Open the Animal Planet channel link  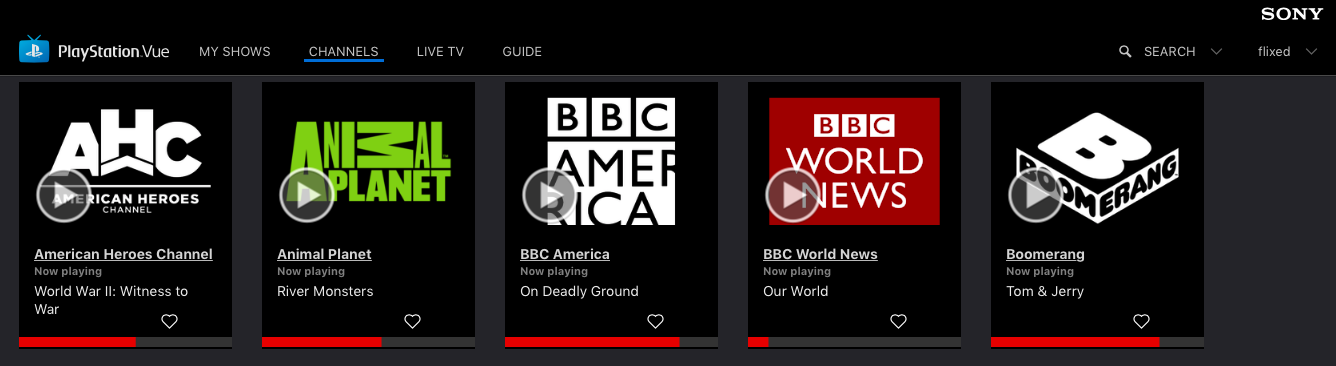[324, 254]
